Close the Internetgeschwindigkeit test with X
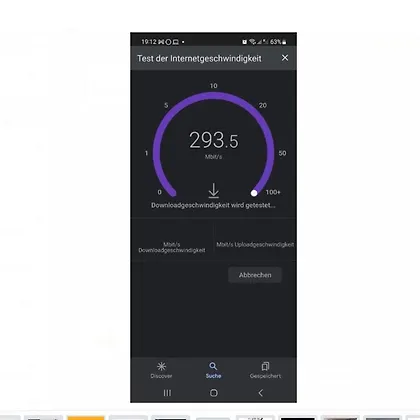Screen dimensions: 420x420 click(x=285, y=58)
